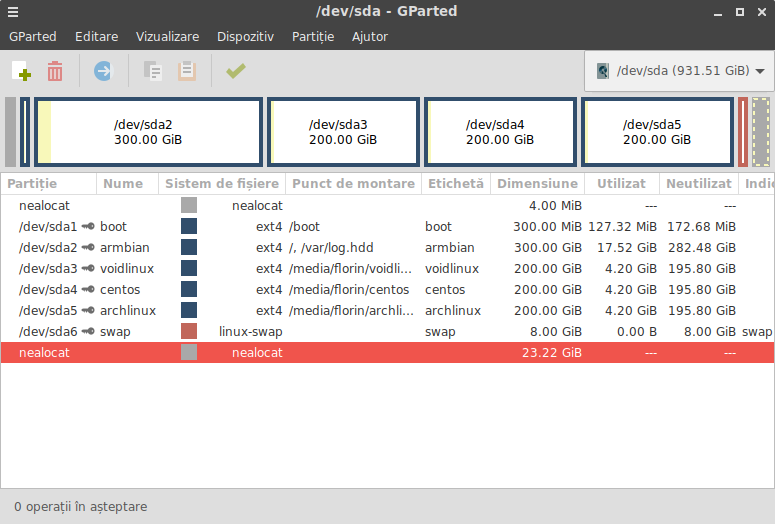The height and width of the screenshot is (524, 775).
Task: Click the 127.32 MiB used value
Action: (x=622, y=226)
